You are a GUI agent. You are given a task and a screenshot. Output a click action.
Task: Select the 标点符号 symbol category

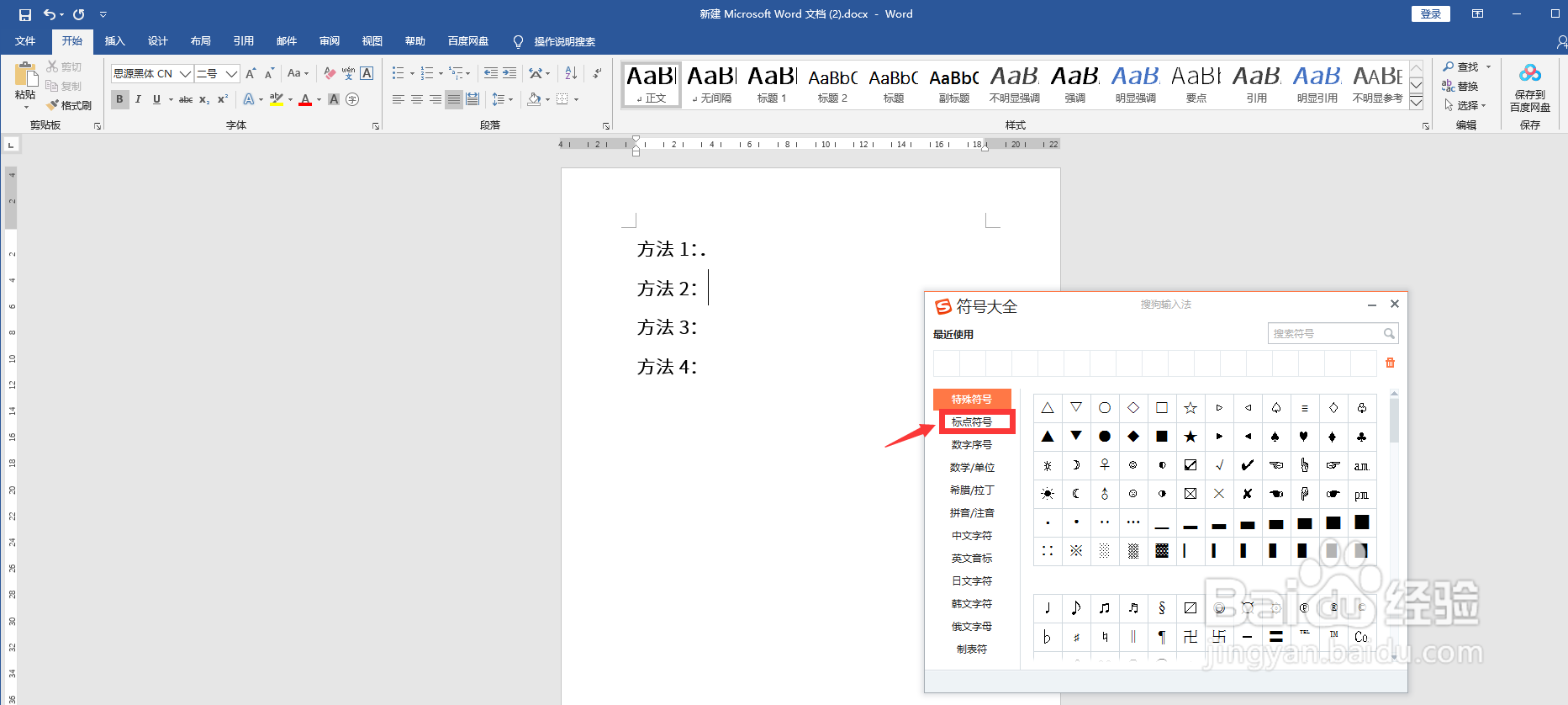pyautogui.click(x=972, y=421)
